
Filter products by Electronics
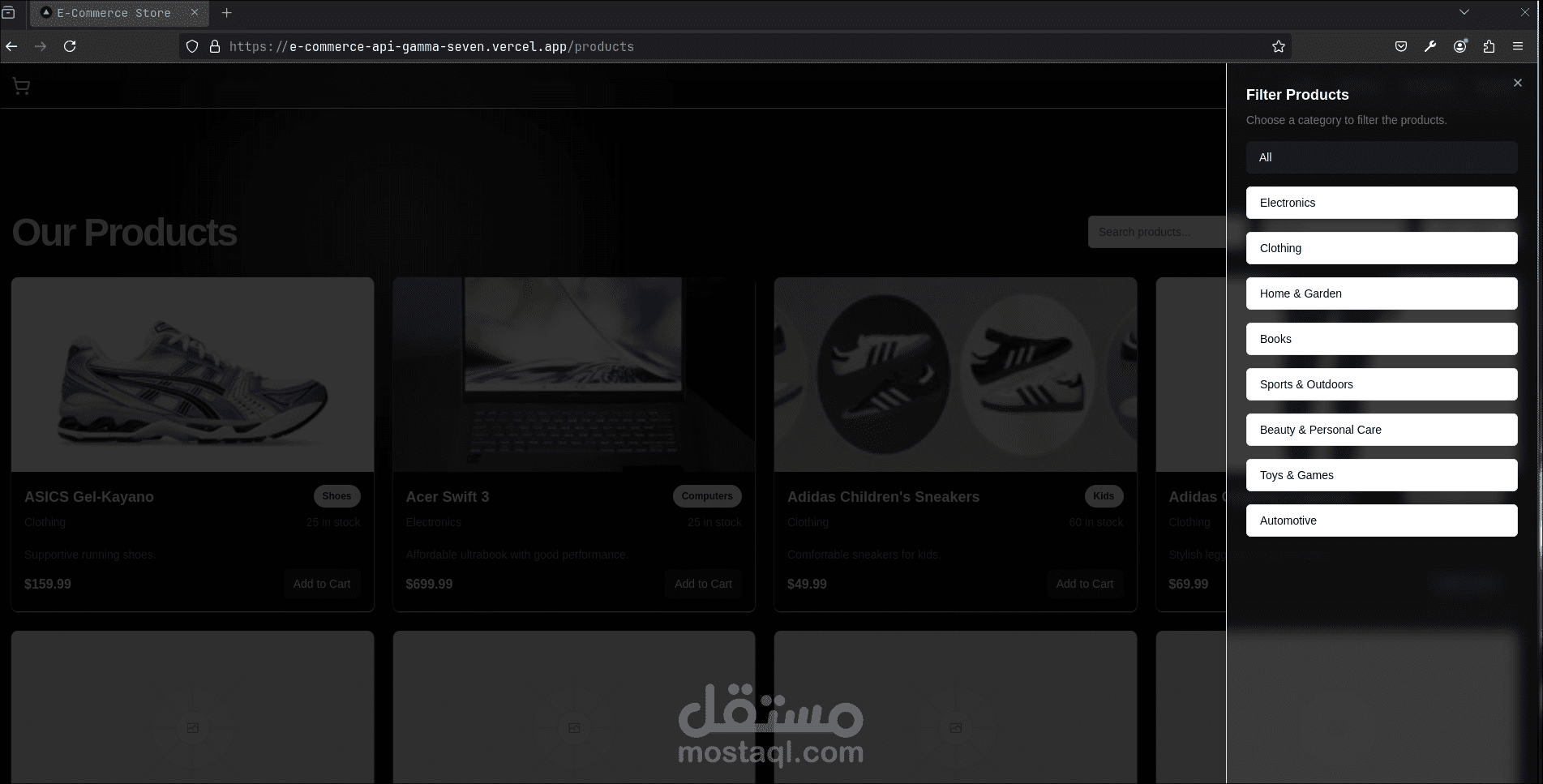click(x=1382, y=203)
